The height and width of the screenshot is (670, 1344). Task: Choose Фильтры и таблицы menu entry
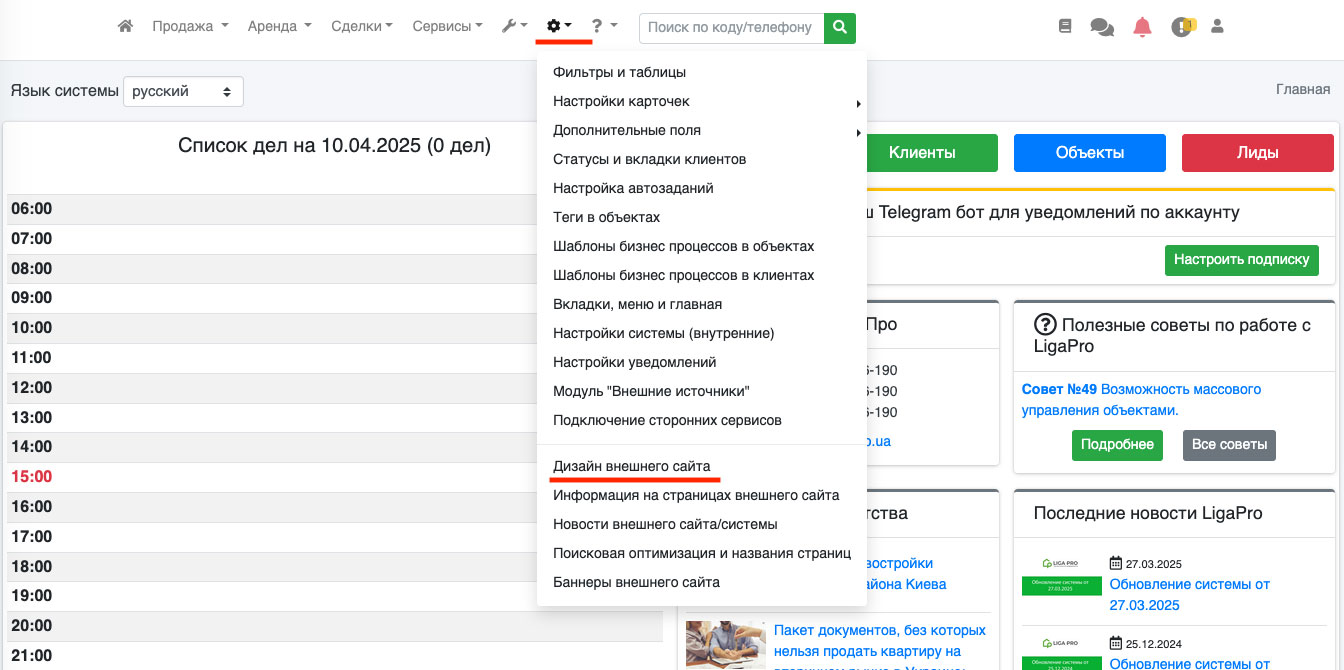pos(619,72)
